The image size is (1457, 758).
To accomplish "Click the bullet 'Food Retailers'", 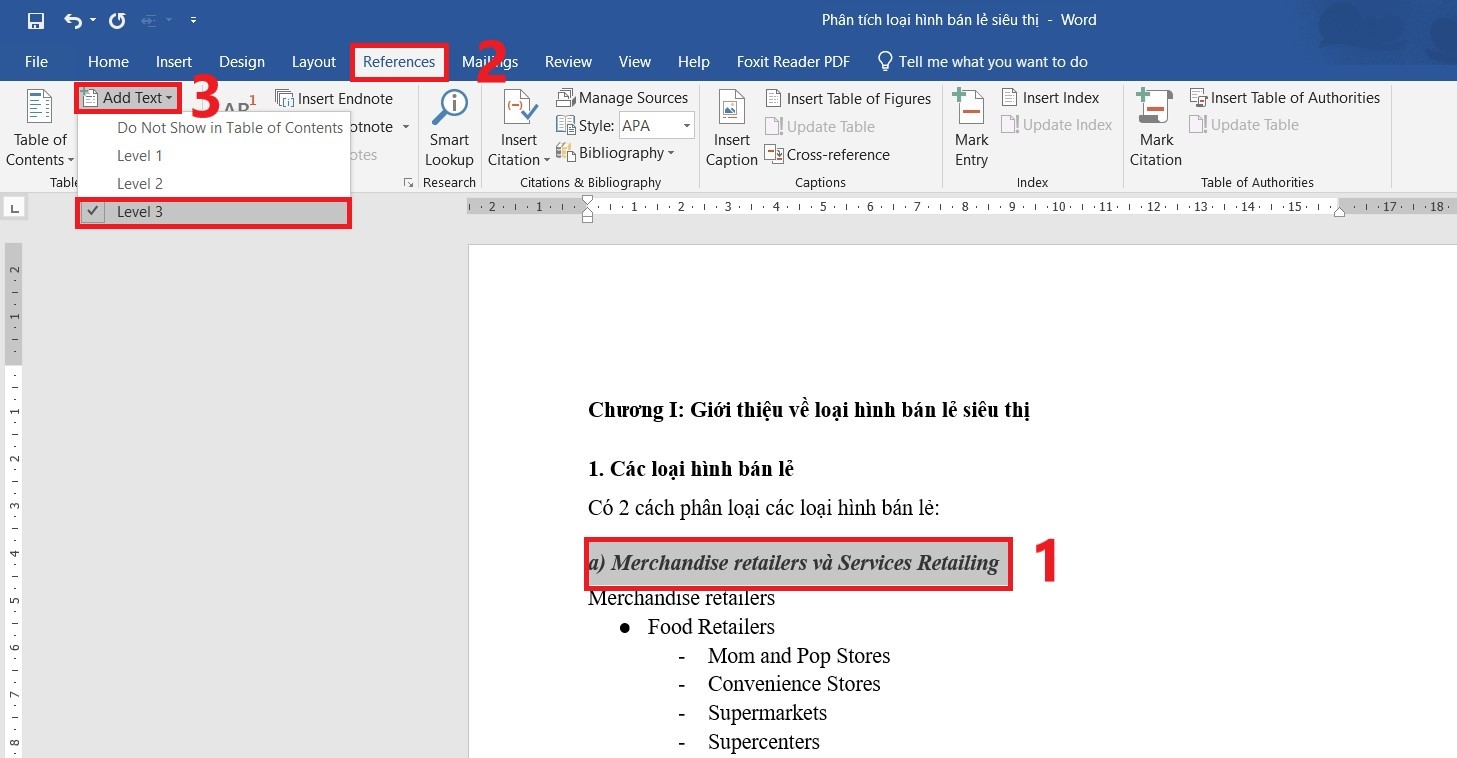I will pyautogui.click(x=711, y=627).
